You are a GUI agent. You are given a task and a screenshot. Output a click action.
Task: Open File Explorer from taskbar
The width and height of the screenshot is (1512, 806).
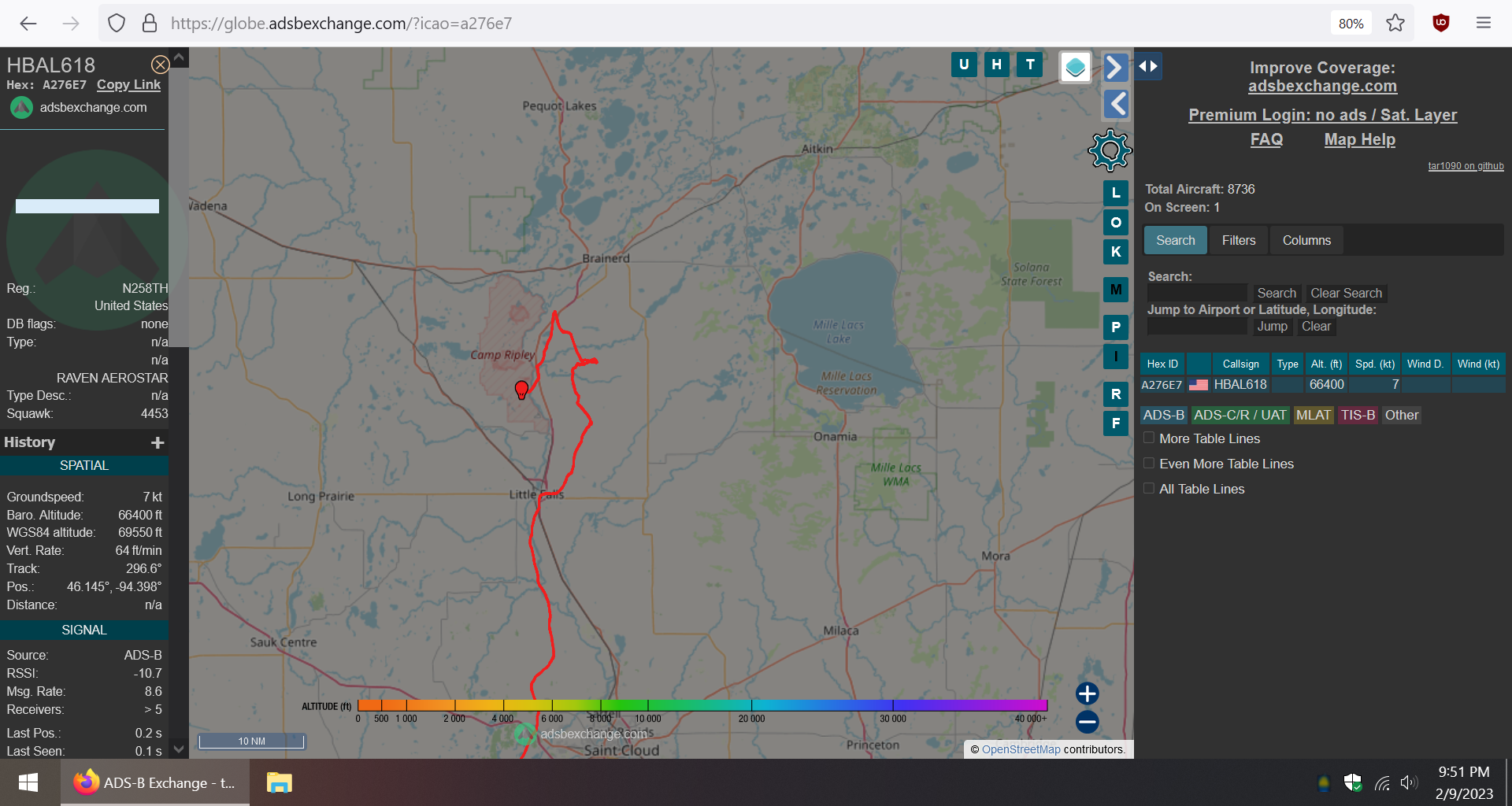pos(279,782)
